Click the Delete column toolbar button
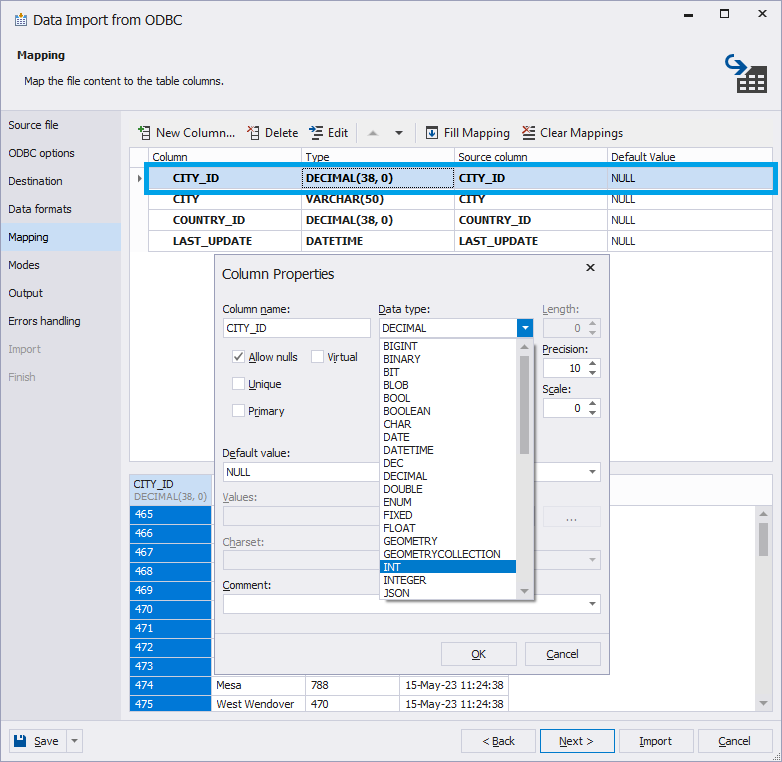 pyautogui.click(x=273, y=133)
